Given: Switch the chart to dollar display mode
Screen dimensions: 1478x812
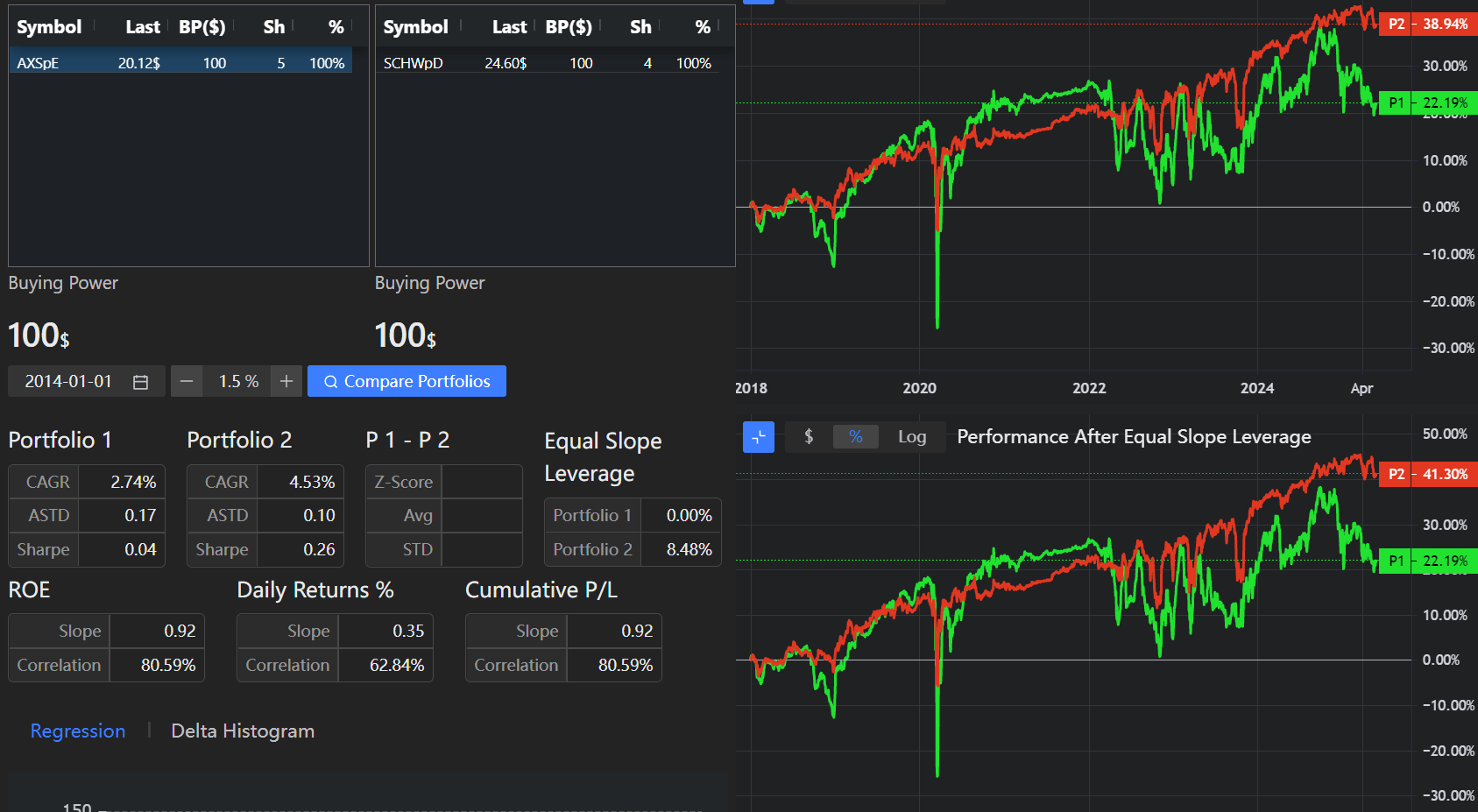Looking at the screenshot, I should 807,436.
